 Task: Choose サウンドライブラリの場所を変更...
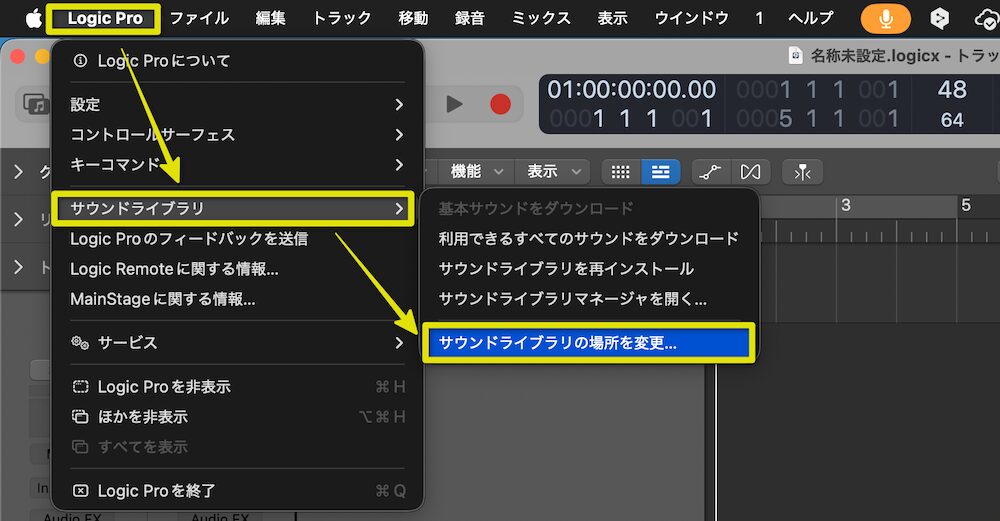pyautogui.click(x=589, y=343)
